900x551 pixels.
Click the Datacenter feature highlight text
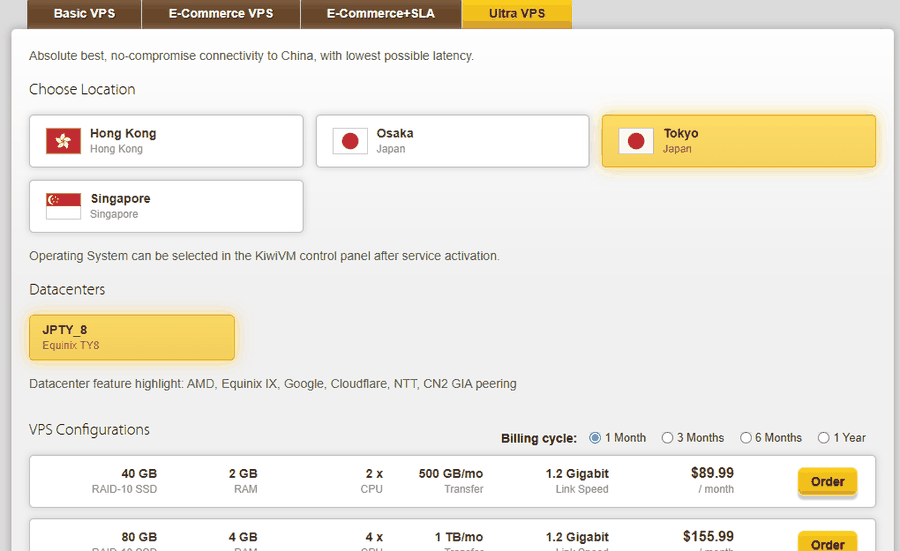pyautogui.click(x=273, y=383)
